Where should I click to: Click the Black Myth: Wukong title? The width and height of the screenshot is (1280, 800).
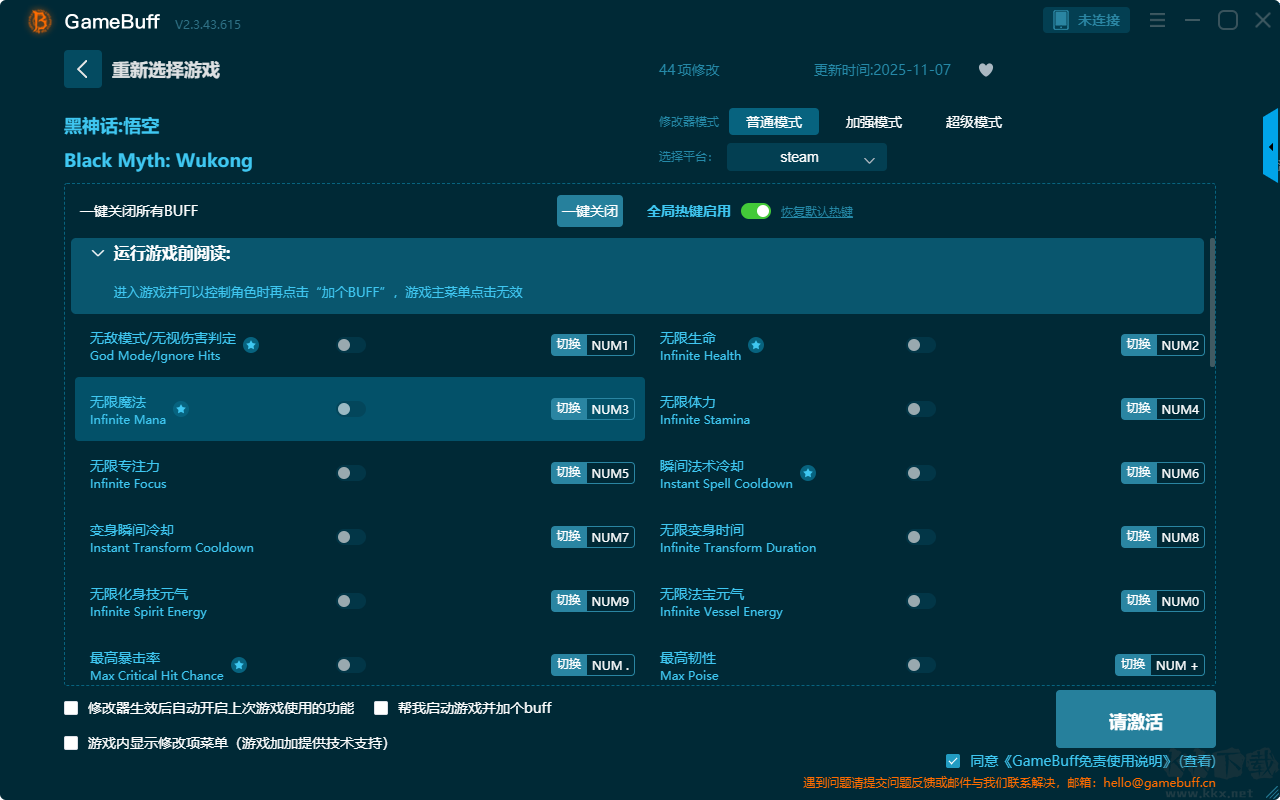158,161
